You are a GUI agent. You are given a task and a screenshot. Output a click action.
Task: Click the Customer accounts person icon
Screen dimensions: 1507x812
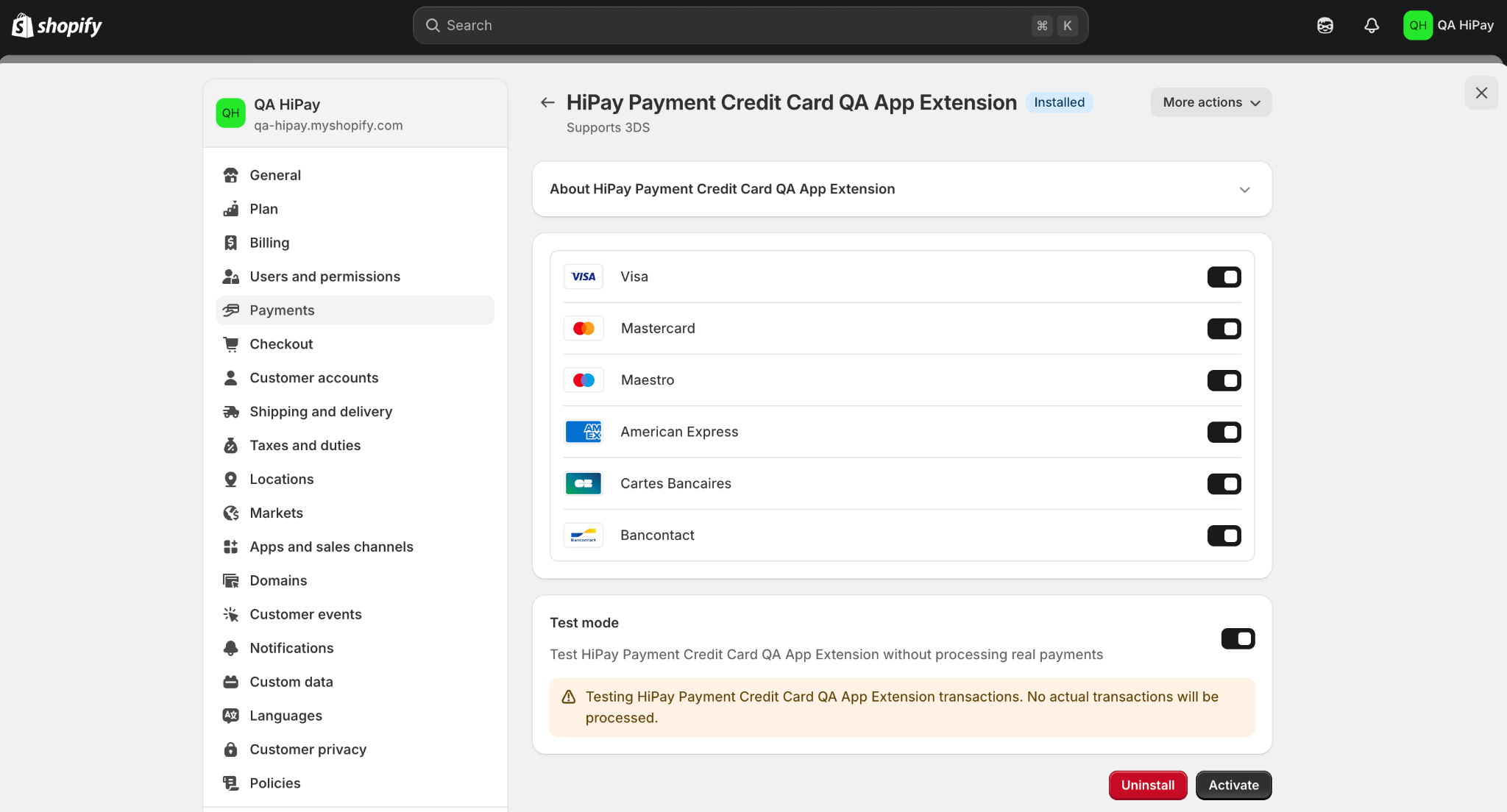tap(231, 378)
